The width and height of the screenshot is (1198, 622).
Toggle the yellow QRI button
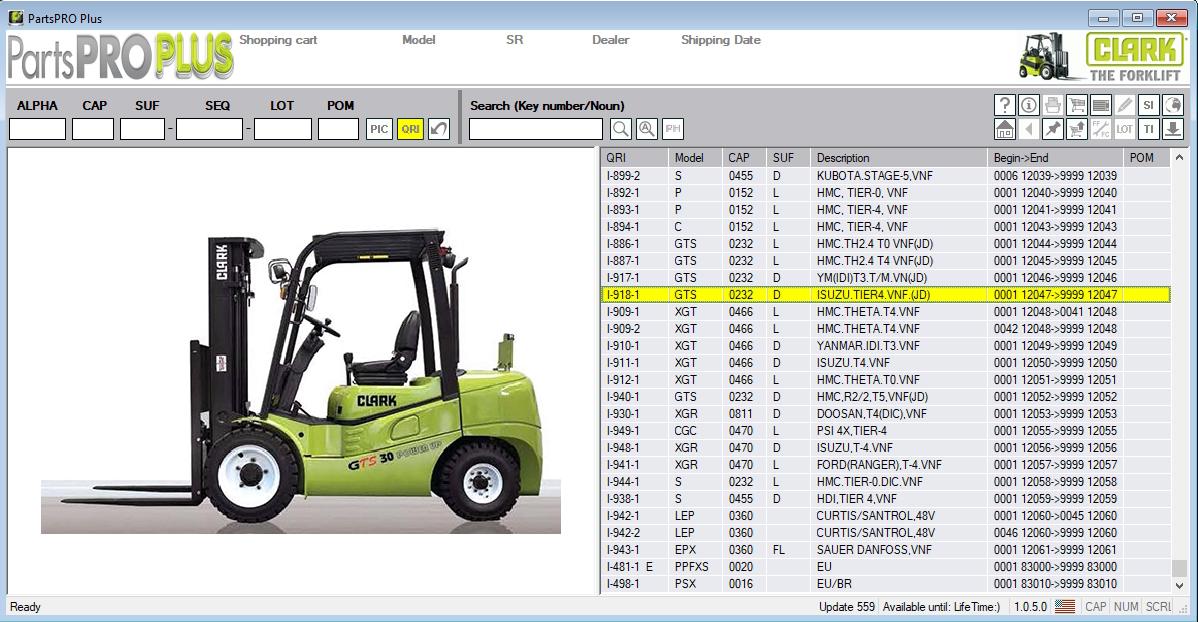pyautogui.click(x=410, y=129)
